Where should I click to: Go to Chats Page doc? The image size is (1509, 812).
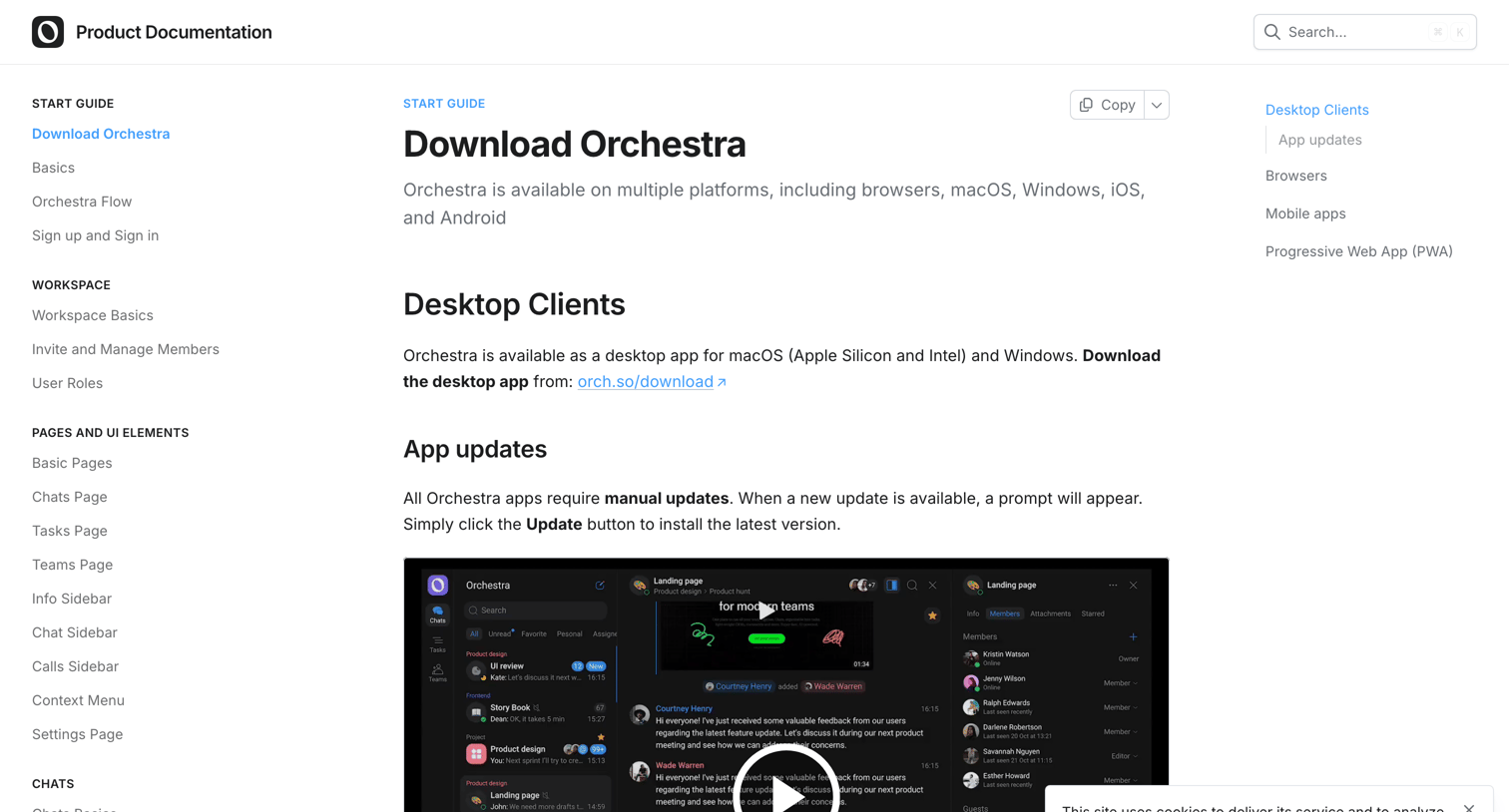[70, 497]
